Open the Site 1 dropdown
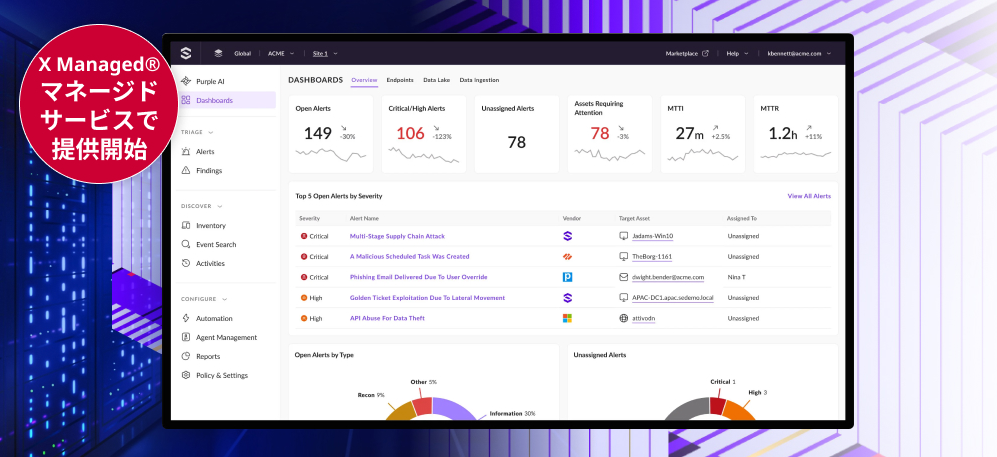997x457 pixels. point(325,53)
